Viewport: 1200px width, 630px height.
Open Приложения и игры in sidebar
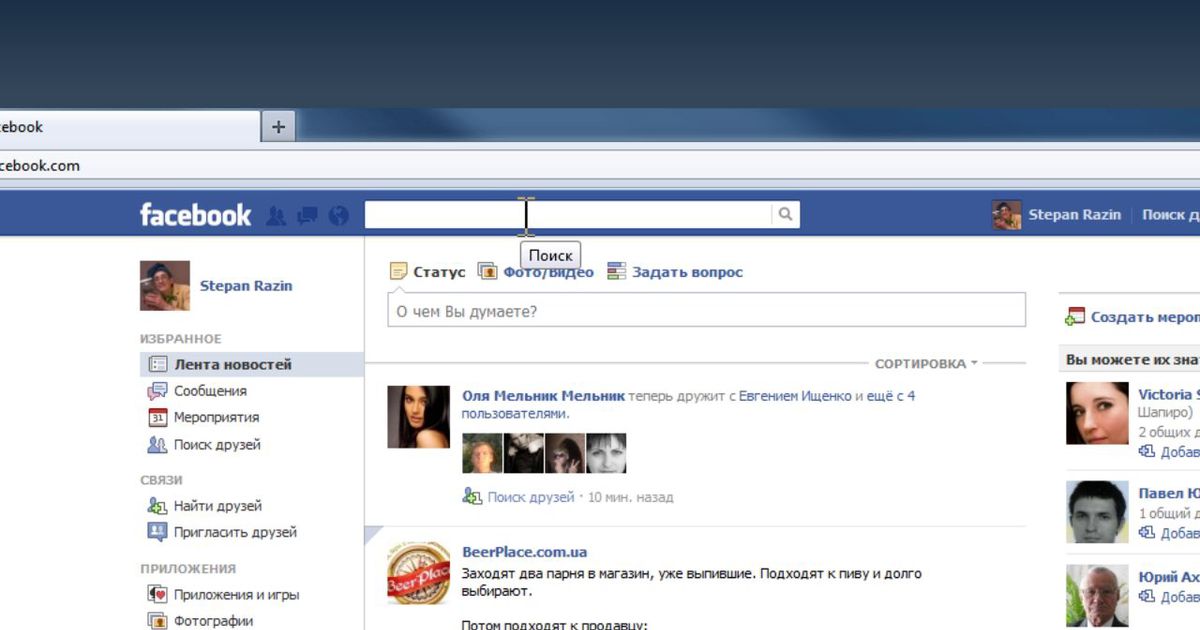pyautogui.click(x=236, y=594)
